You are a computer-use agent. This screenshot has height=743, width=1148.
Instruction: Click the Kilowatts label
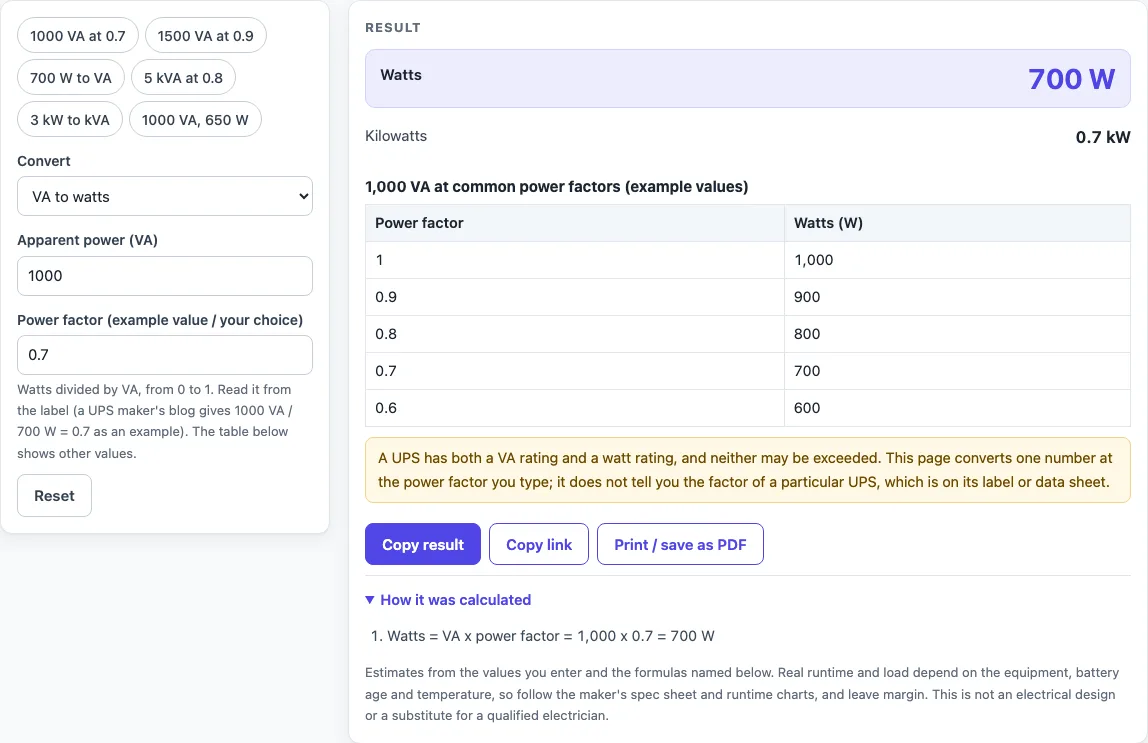(396, 136)
